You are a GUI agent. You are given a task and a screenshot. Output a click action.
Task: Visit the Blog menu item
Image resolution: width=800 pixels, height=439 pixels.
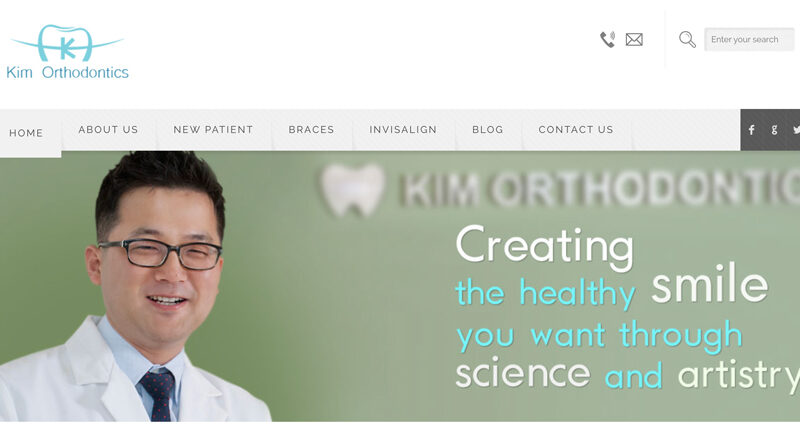[488, 130]
